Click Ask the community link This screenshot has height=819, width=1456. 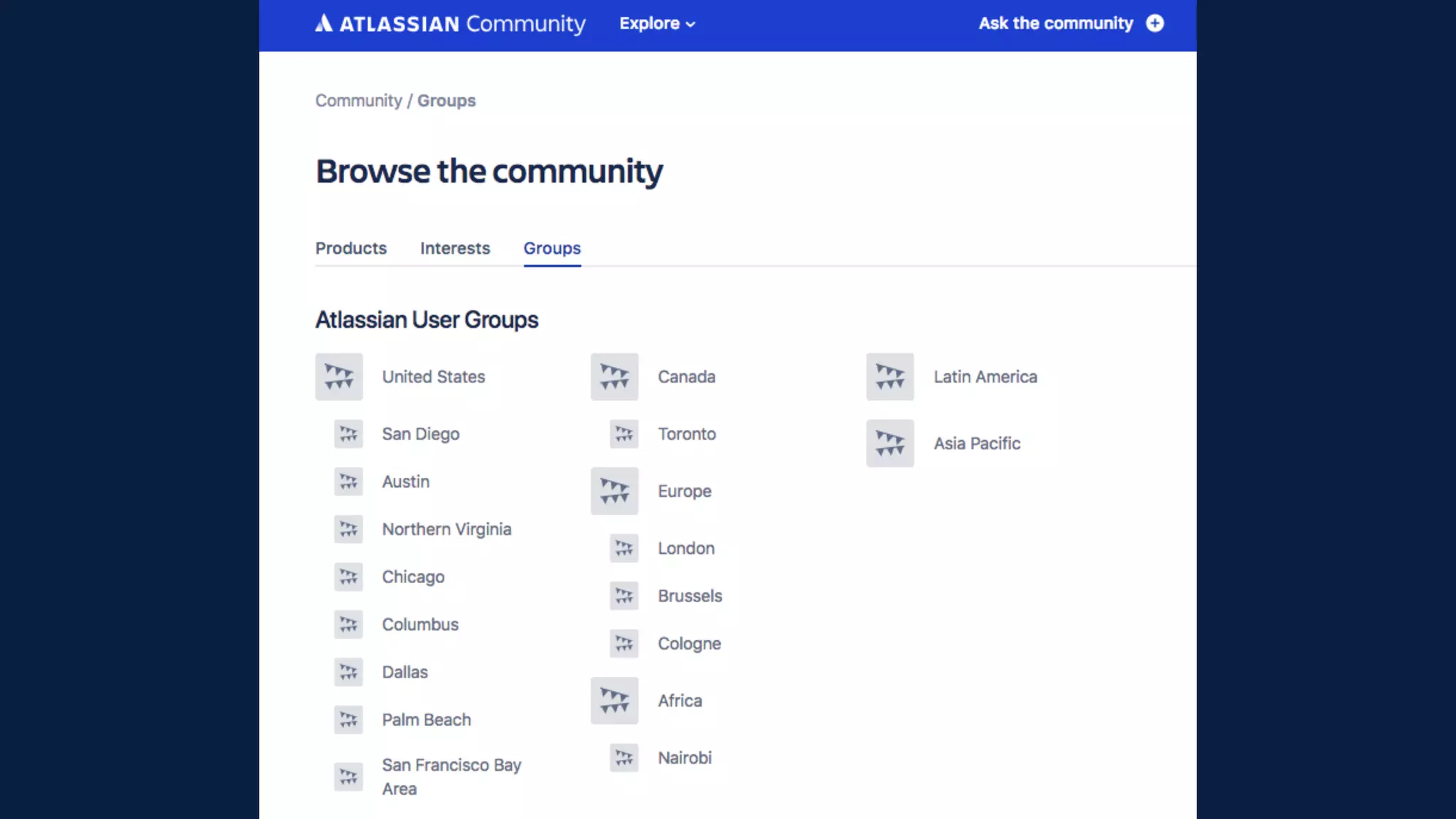point(1056,23)
